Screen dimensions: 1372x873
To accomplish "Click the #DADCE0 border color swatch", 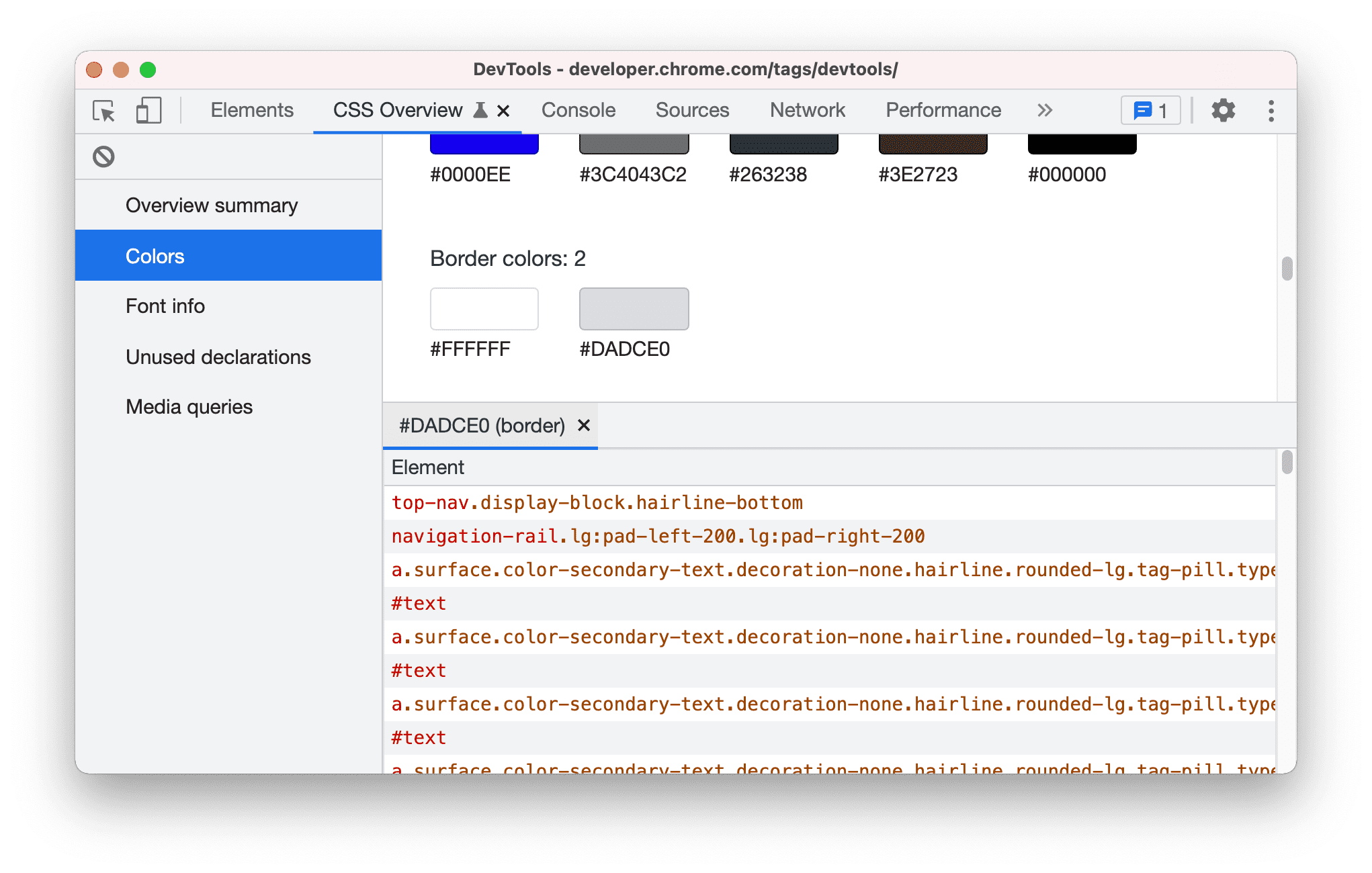I will [633, 308].
